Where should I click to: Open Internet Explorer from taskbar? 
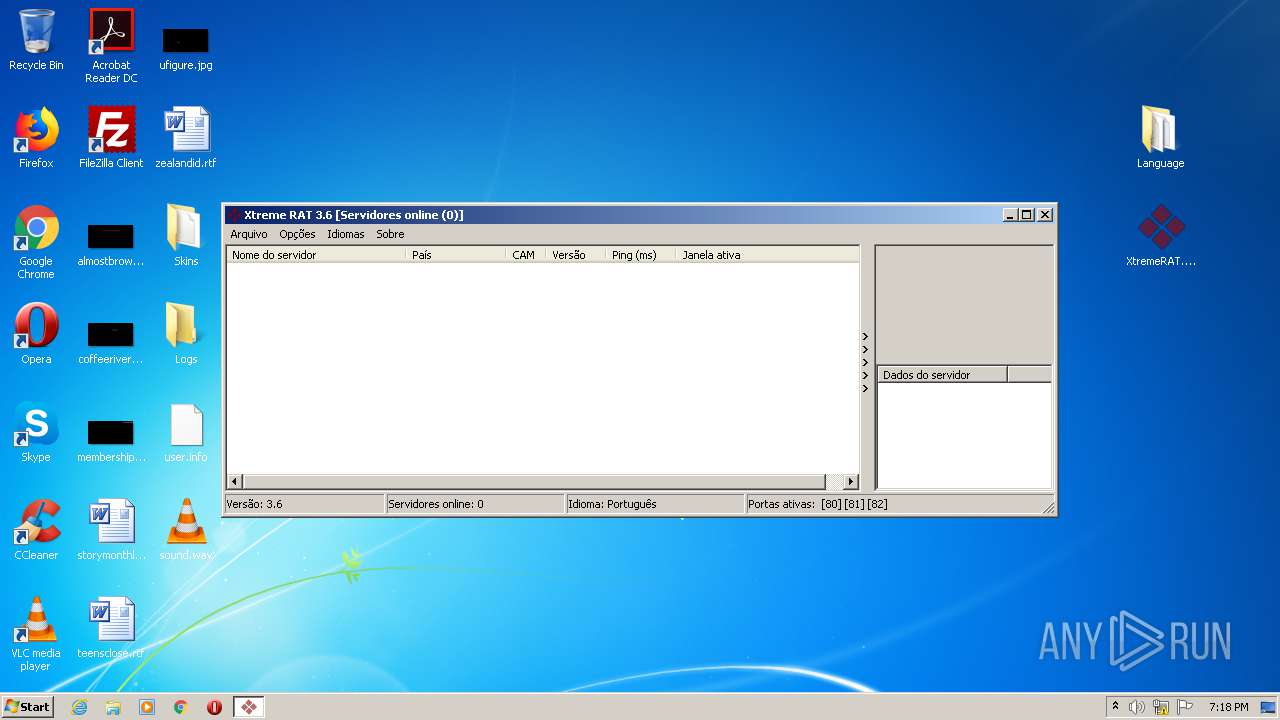[79, 707]
